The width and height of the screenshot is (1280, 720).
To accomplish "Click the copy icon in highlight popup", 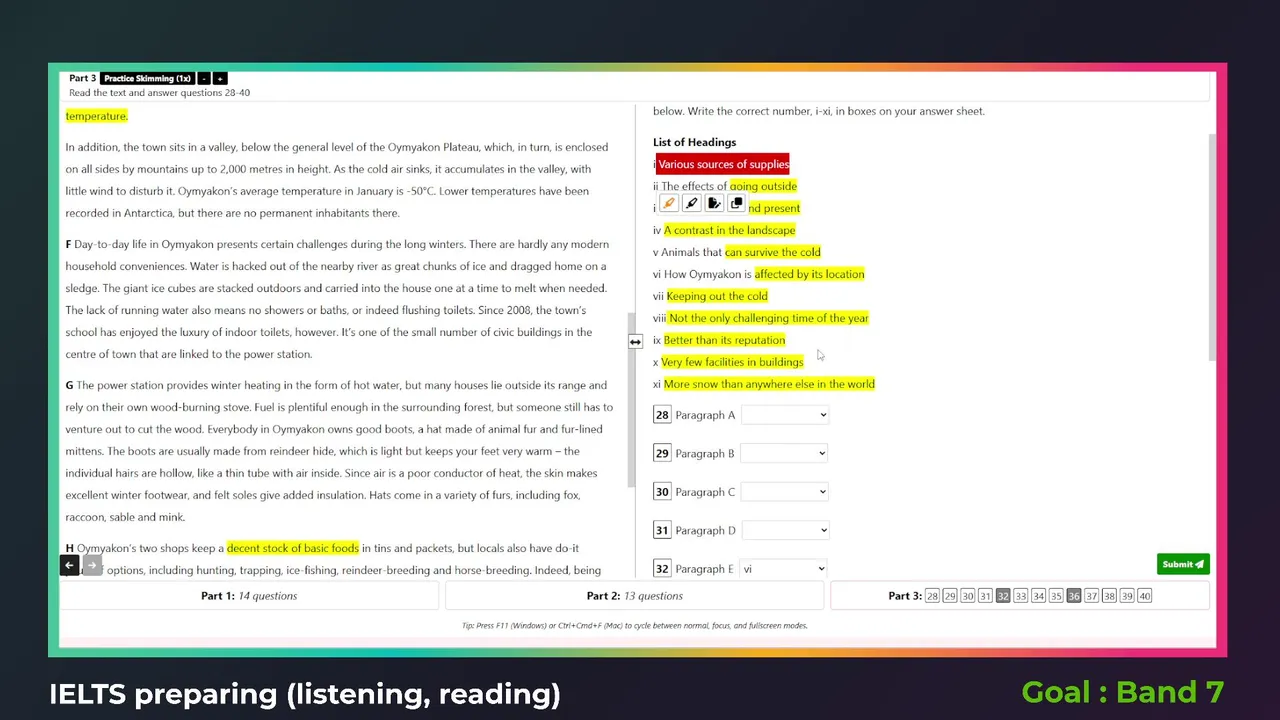I will pos(736,204).
